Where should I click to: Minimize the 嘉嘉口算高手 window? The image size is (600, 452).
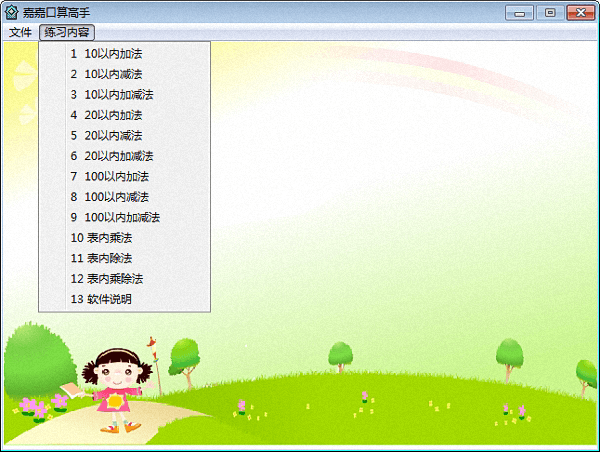[519, 12]
